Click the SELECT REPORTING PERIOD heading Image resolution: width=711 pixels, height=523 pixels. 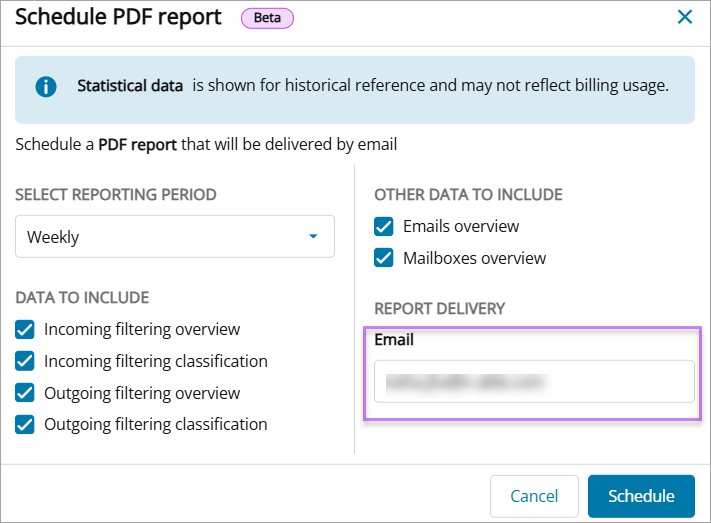pos(116,195)
